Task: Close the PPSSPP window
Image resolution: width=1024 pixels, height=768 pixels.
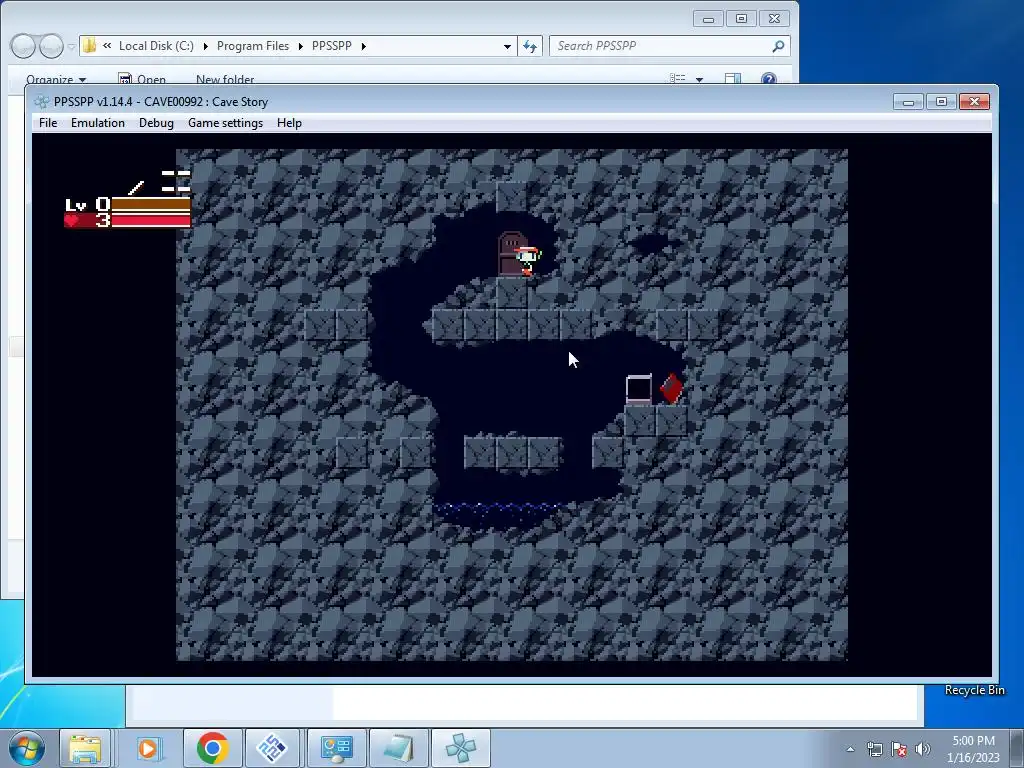Action: pos(974,102)
